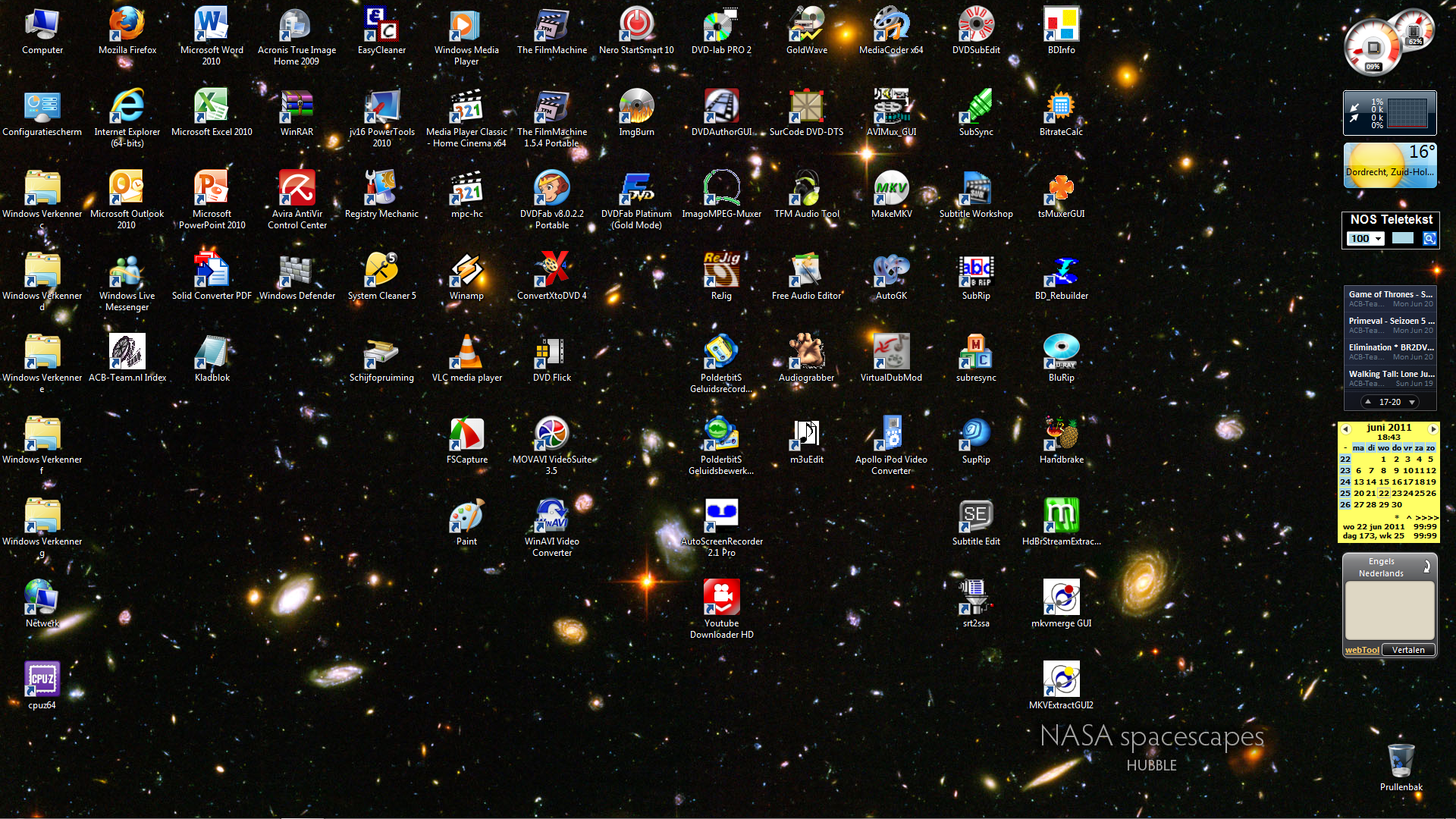Click the NOS Teletekst search magnifier button

pos(1429,238)
